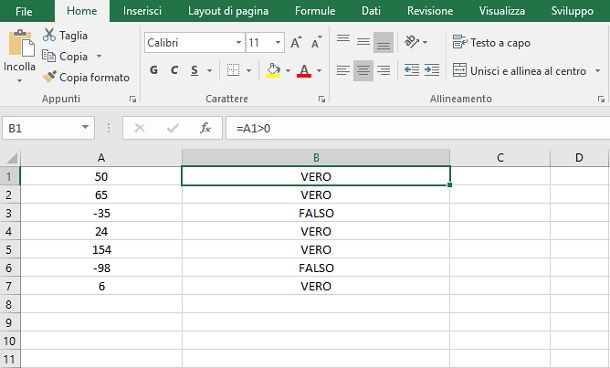
Task: Select cell with value 65
Action: point(101,195)
